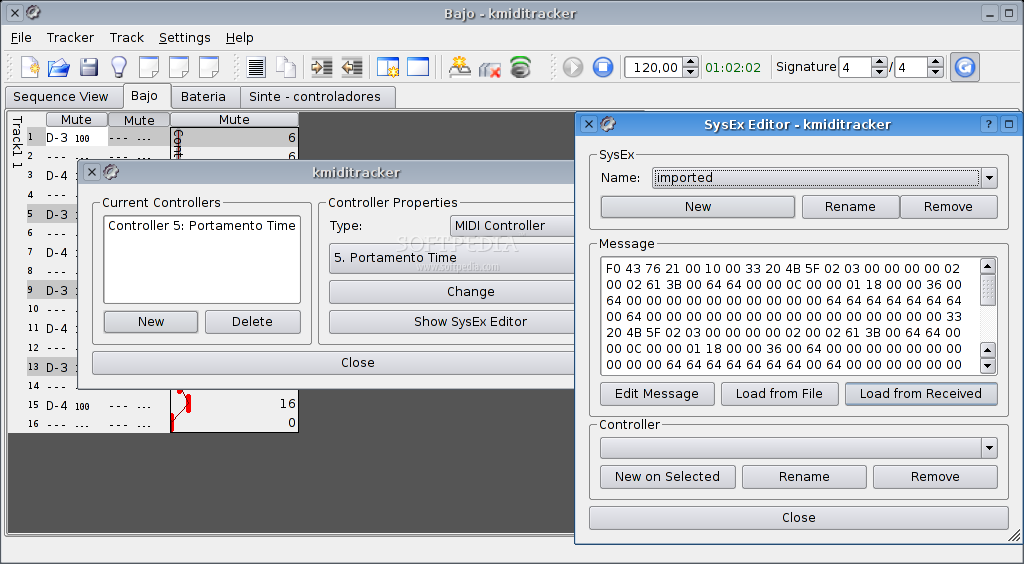1024x564 pixels.
Task: Click New button in SysEx section
Action: coord(697,207)
